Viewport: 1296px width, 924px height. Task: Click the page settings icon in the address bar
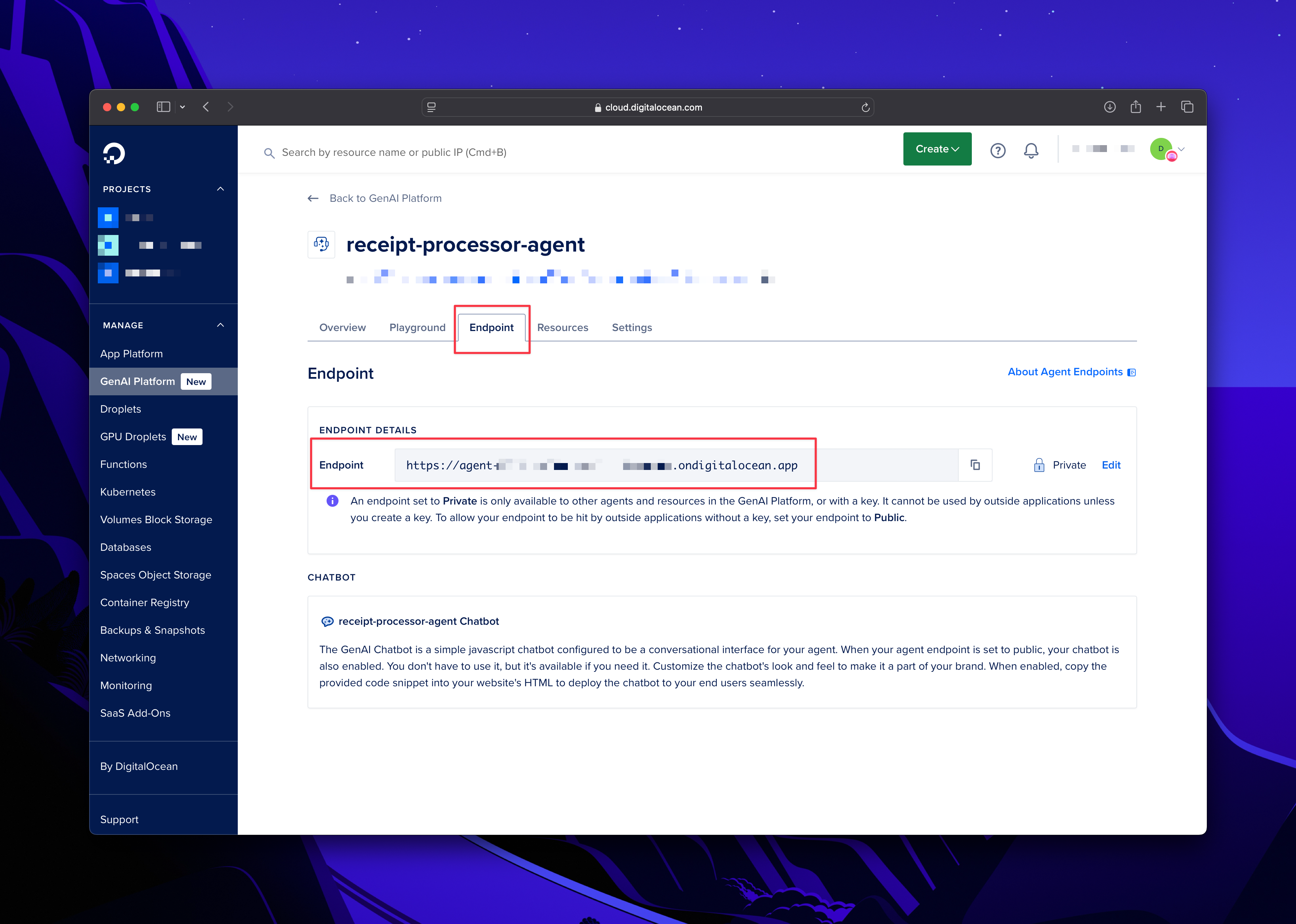[x=432, y=107]
